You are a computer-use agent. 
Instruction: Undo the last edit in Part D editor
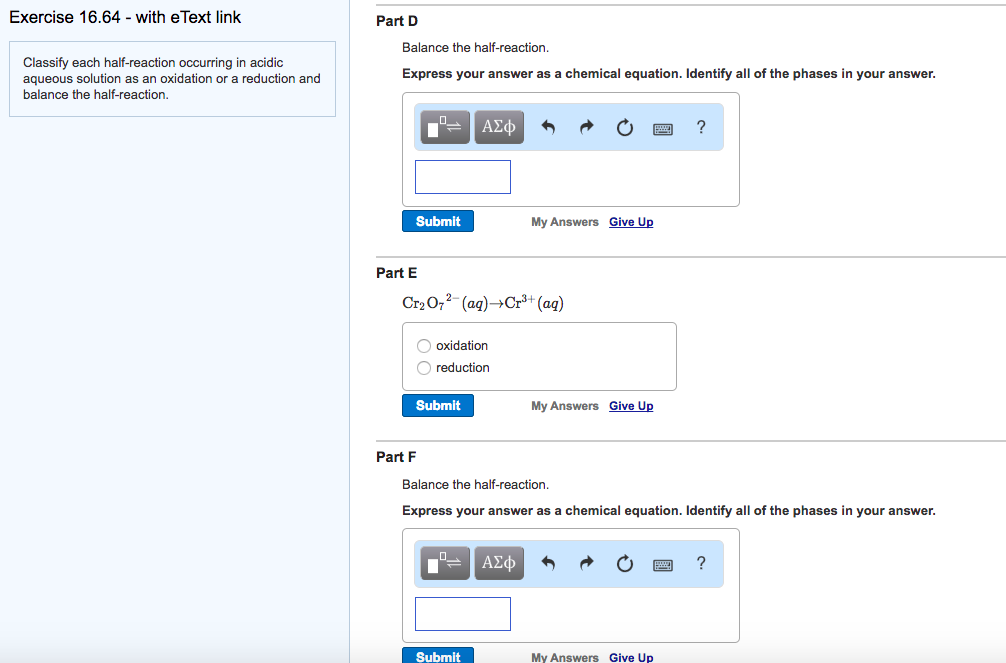click(548, 127)
